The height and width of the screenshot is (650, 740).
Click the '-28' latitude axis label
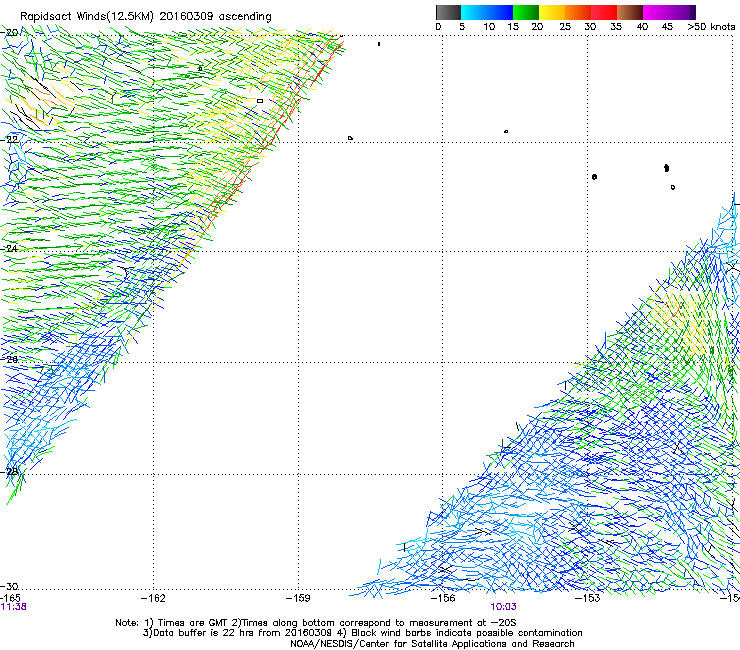pos(10,472)
